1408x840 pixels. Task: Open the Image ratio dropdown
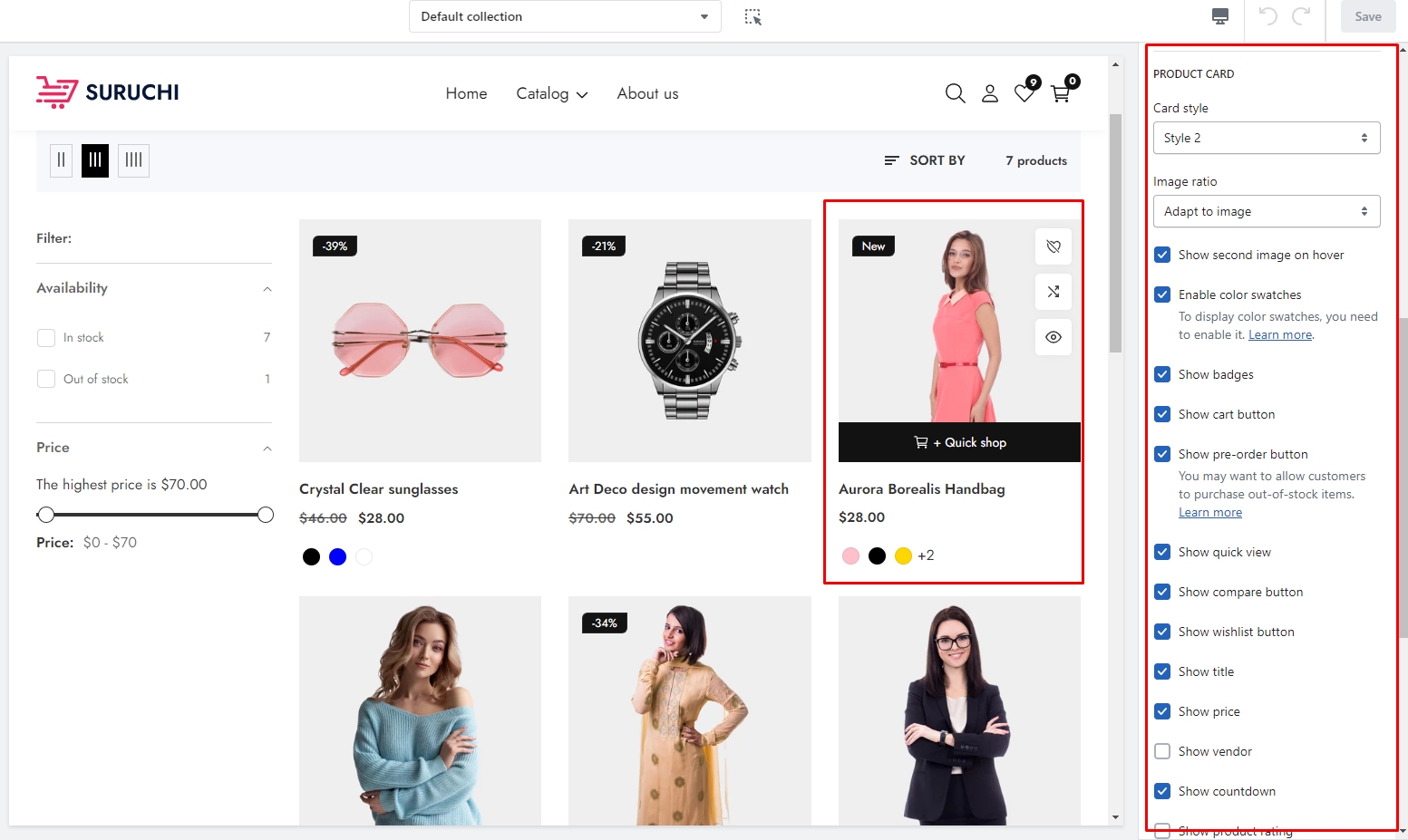pyautogui.click(x=1266, y=211)
